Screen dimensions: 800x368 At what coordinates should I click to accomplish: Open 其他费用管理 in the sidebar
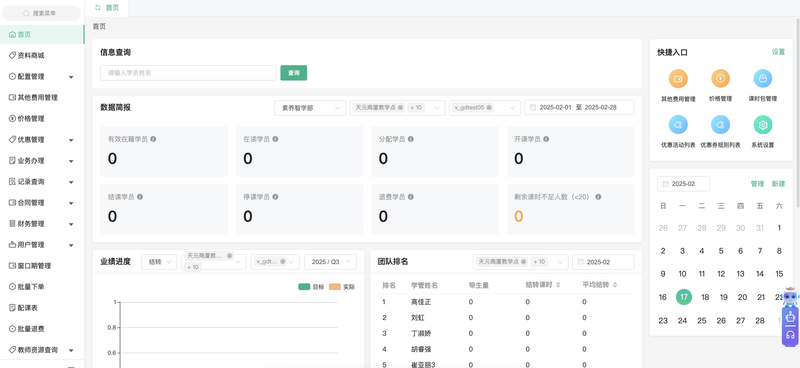42,97
